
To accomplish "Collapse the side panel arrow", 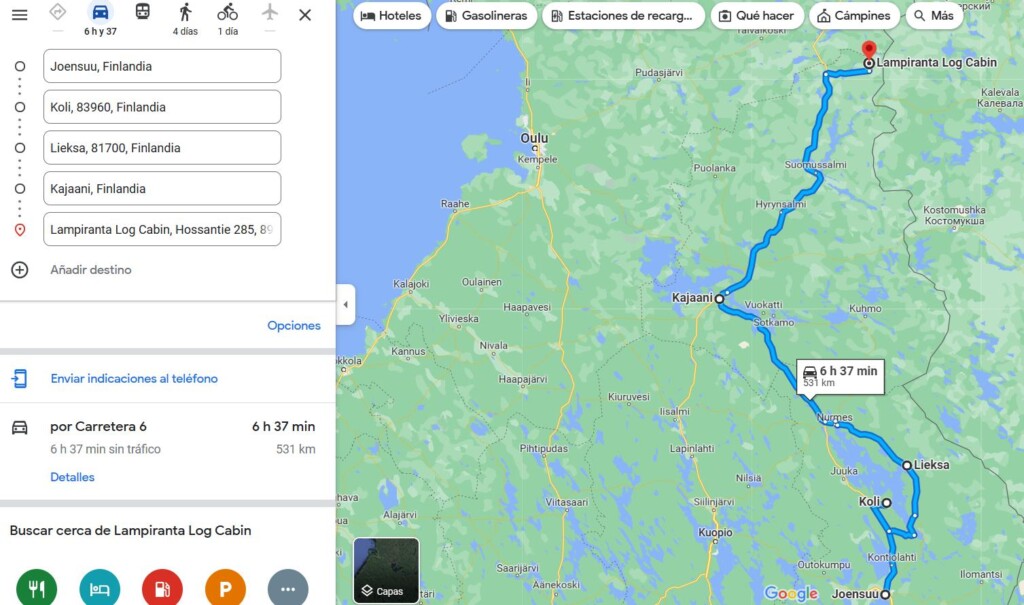I will 345,304.
